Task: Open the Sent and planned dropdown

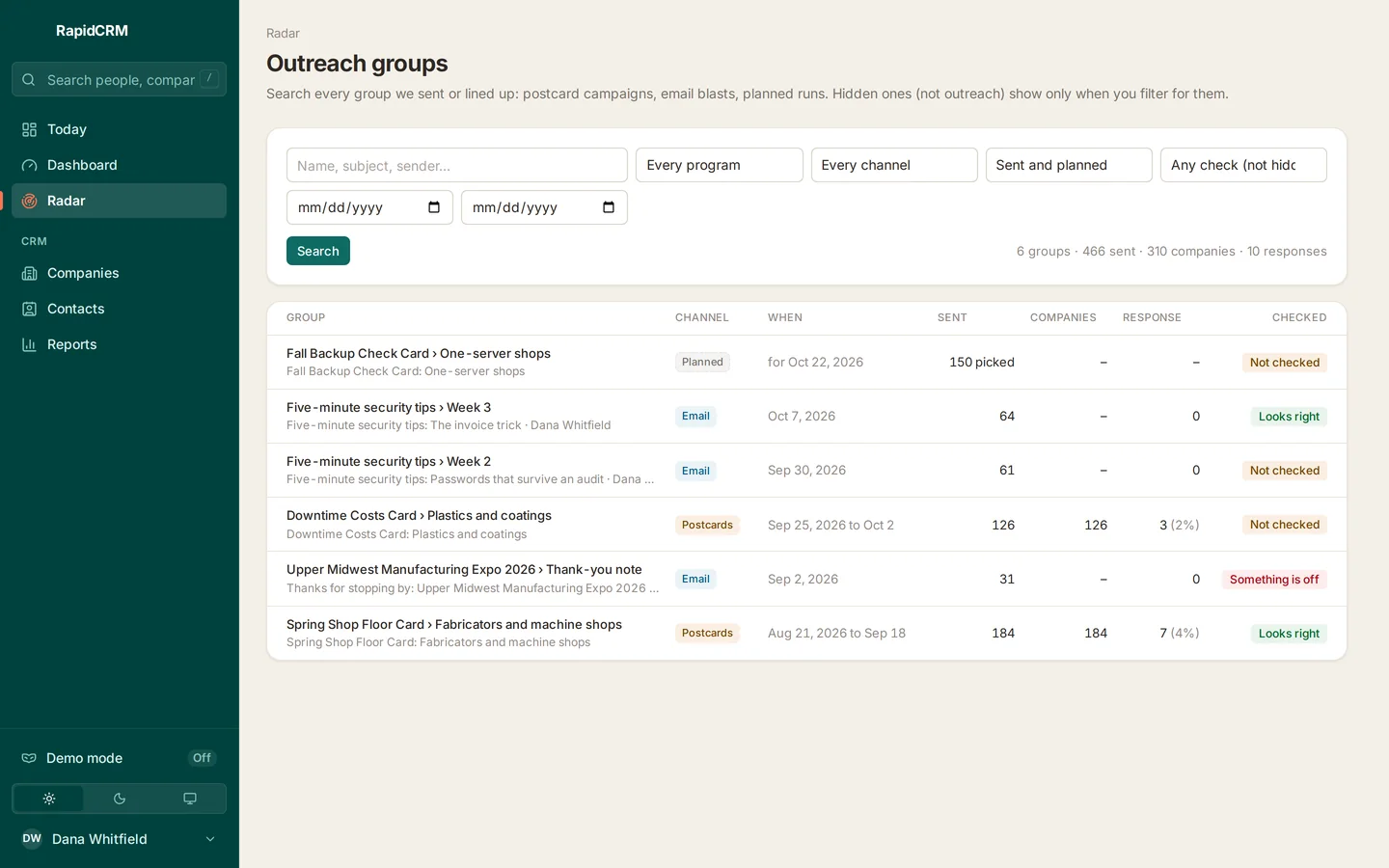Action: click(x=1069, y=165)
